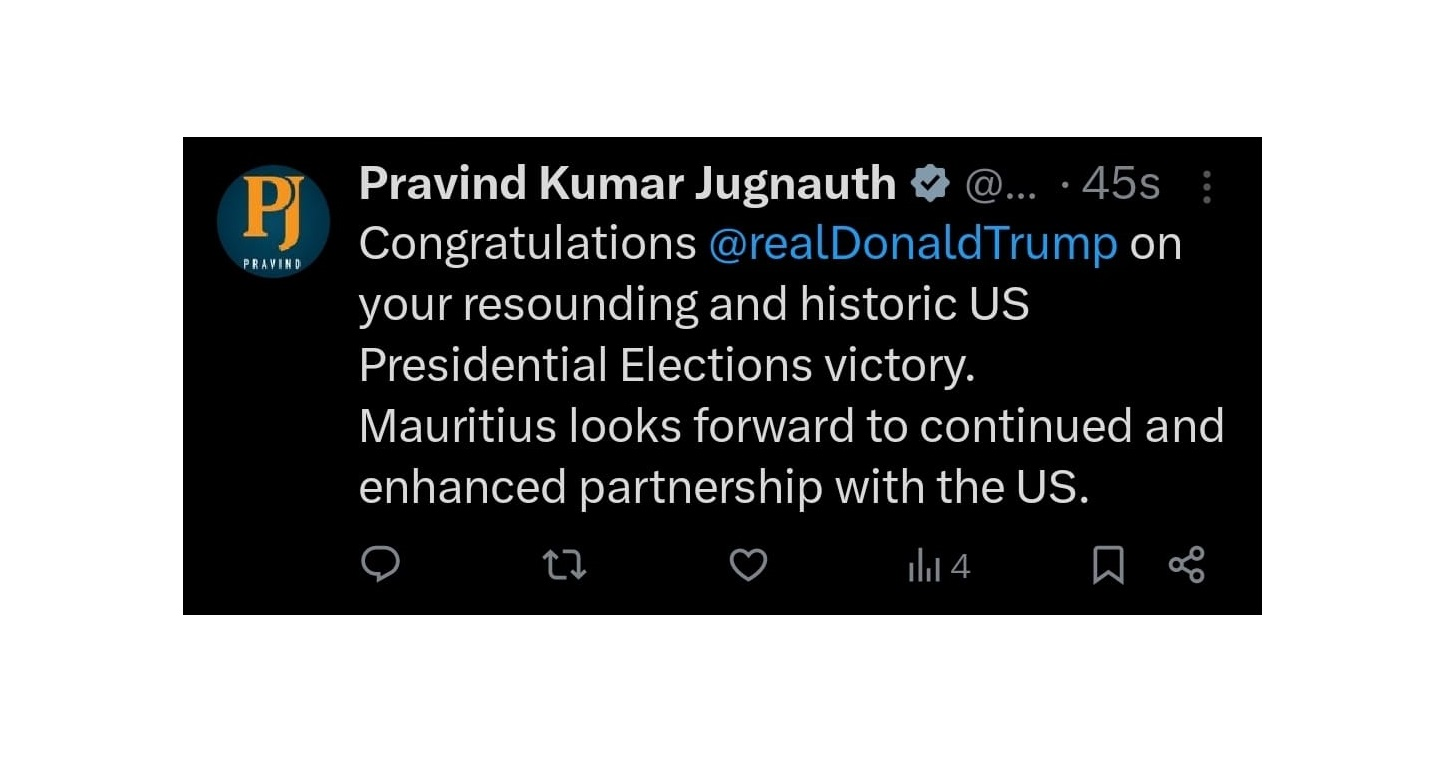Click the PRAVIND caption inside the avatar

(273, 264)
